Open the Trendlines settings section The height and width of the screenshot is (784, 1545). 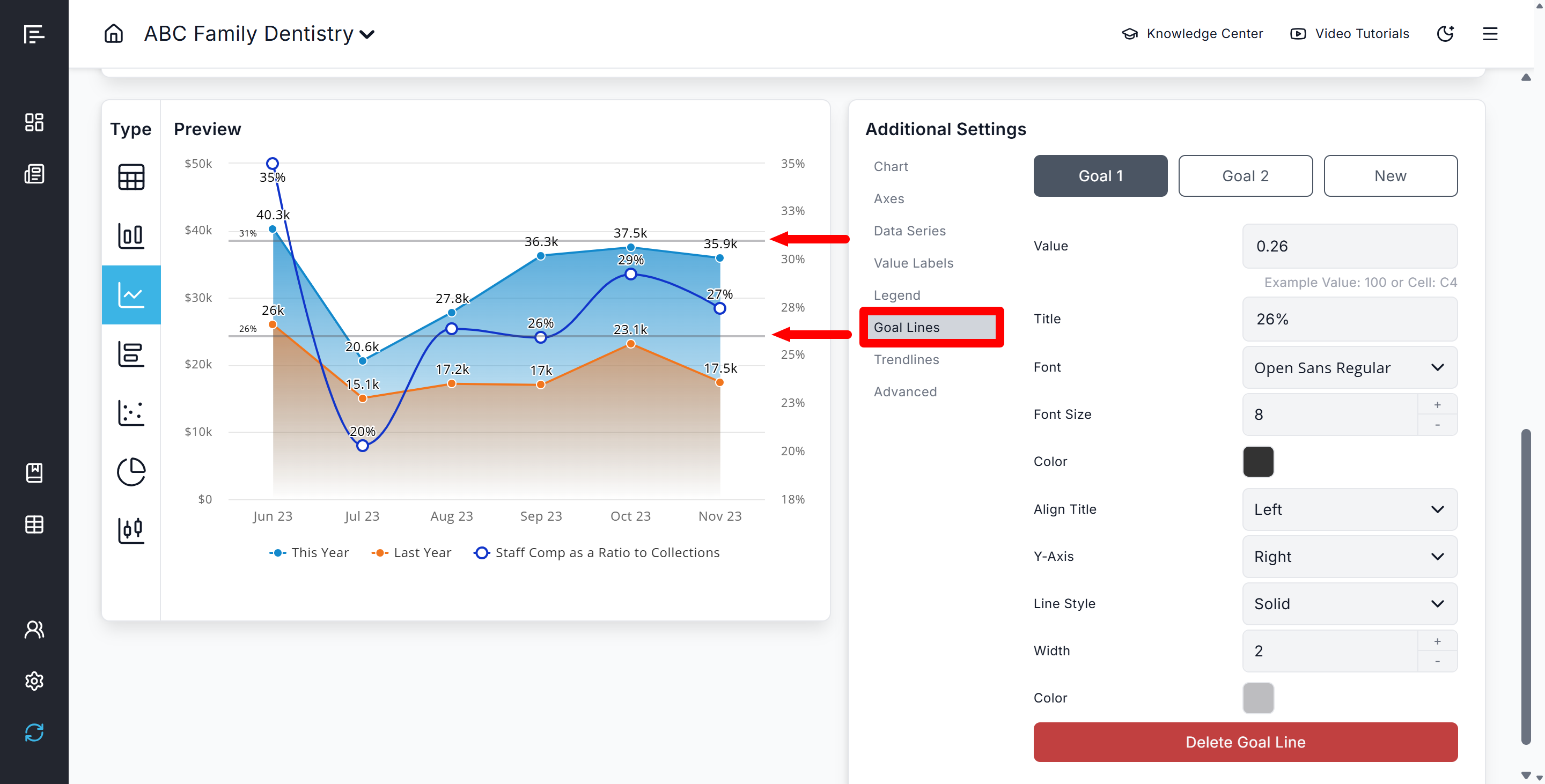coord(906,360)
